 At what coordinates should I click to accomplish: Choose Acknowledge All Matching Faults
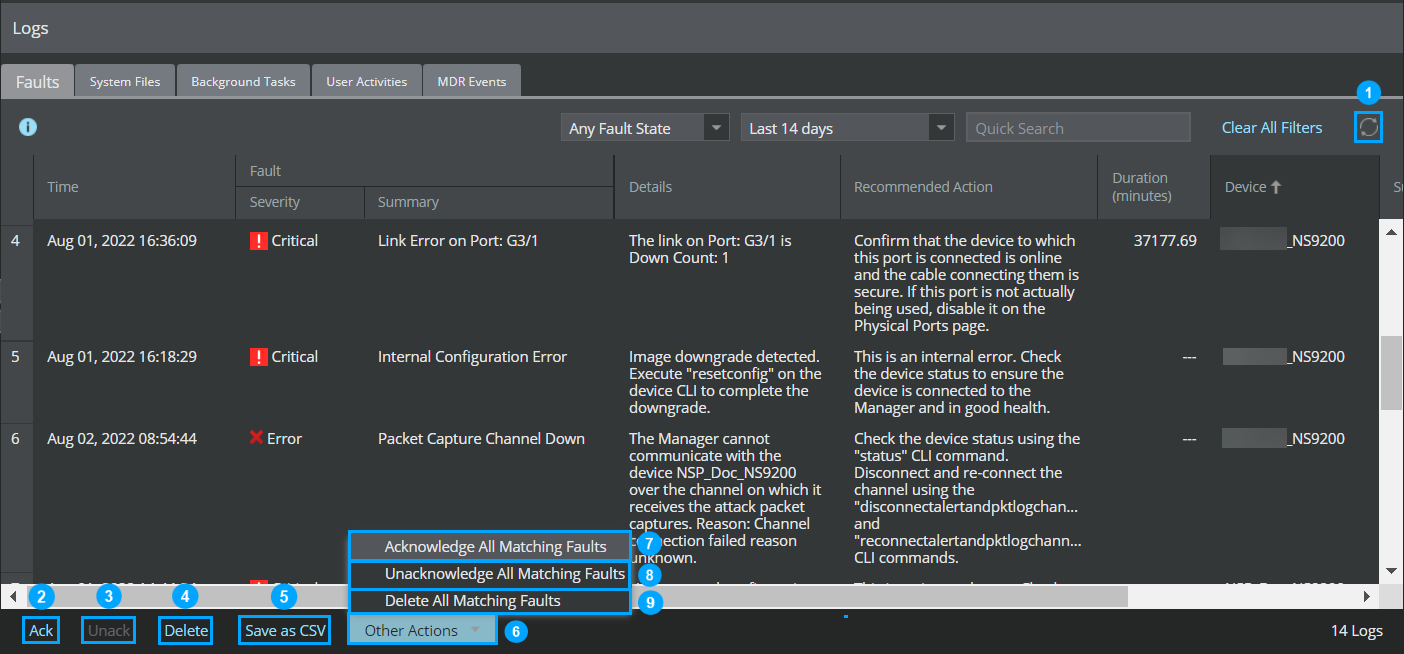point(490,547)
